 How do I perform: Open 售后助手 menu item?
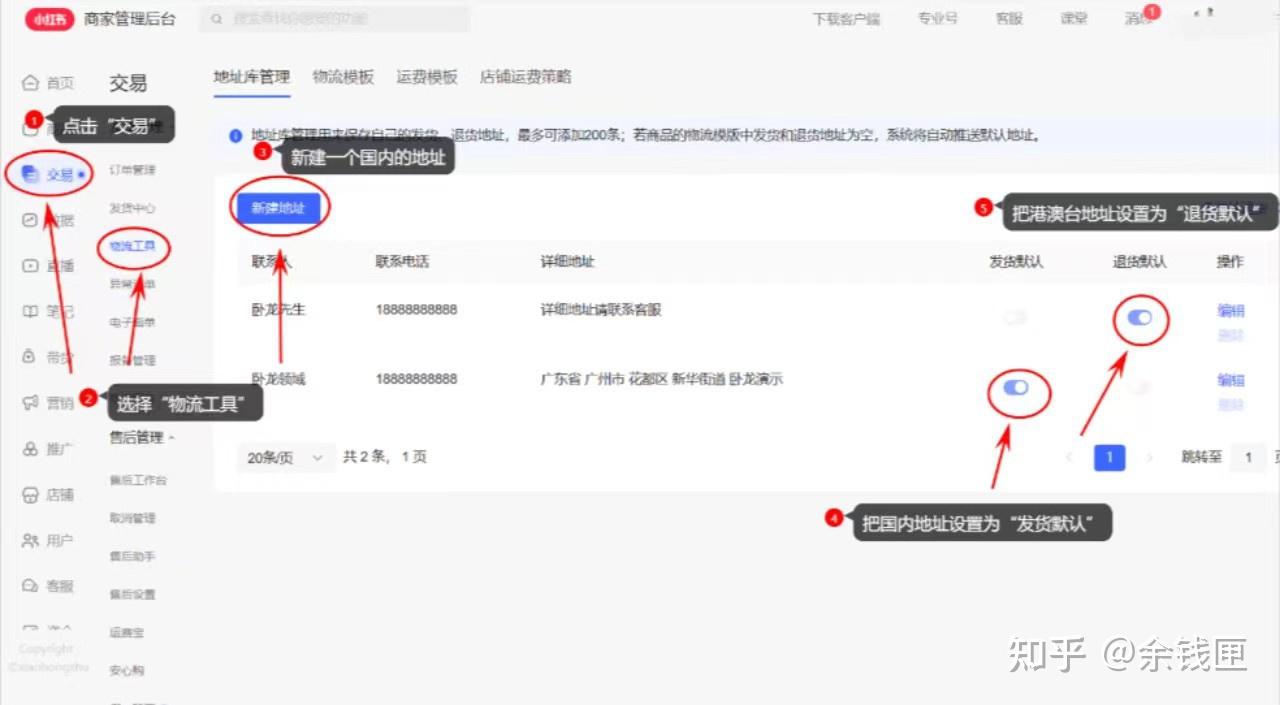coord(132,556)
